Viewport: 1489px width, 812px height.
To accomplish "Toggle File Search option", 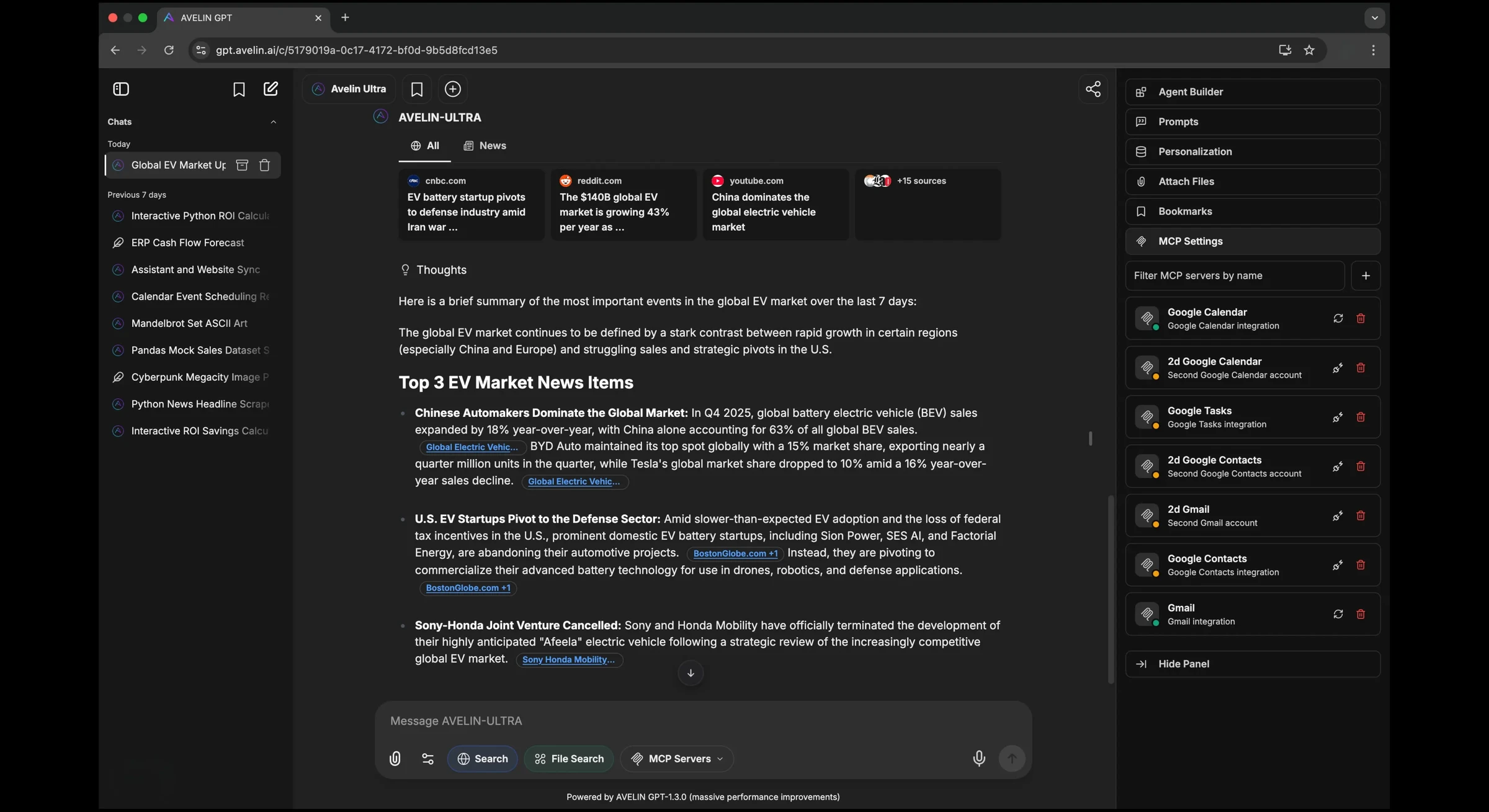I will [x=569, y=759].
